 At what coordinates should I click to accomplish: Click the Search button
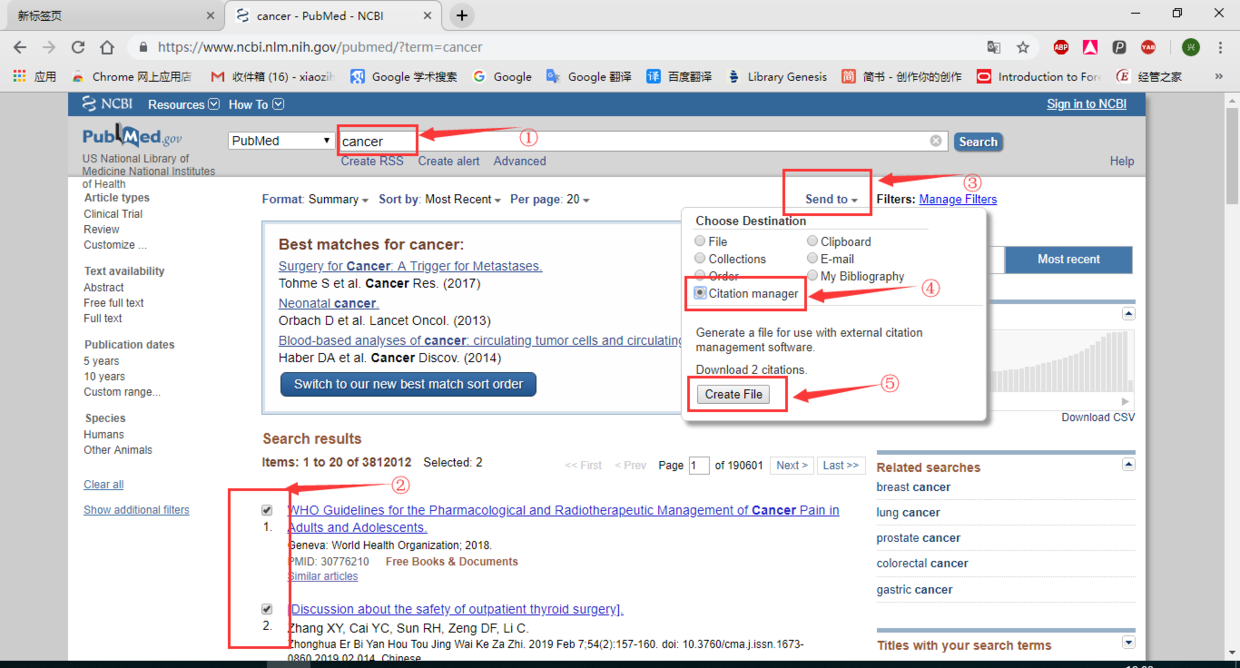click(x=978, y=142)
